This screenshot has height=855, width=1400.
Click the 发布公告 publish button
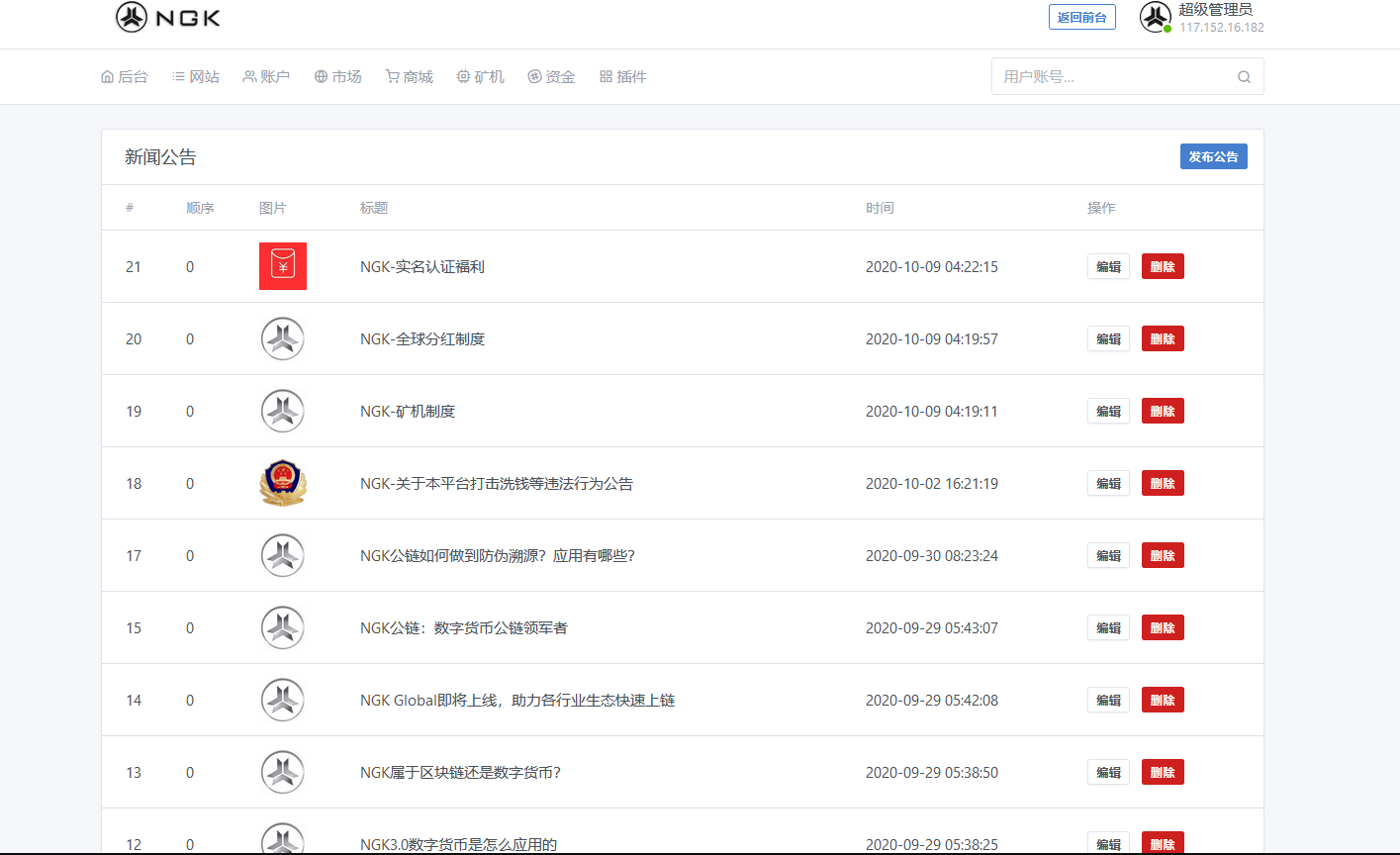click(1213, 156)
